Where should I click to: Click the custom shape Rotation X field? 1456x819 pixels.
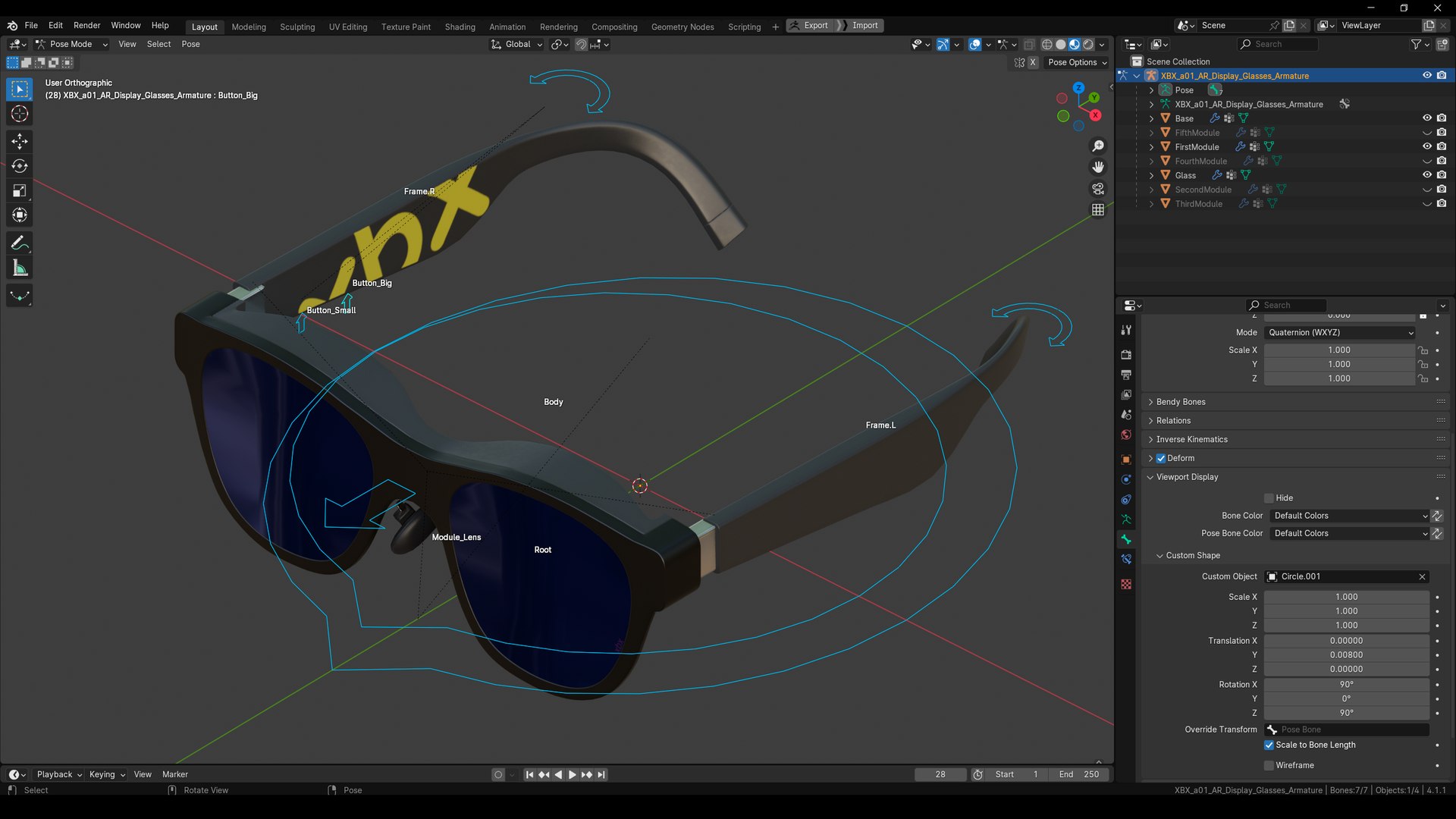pos(1346,685)
